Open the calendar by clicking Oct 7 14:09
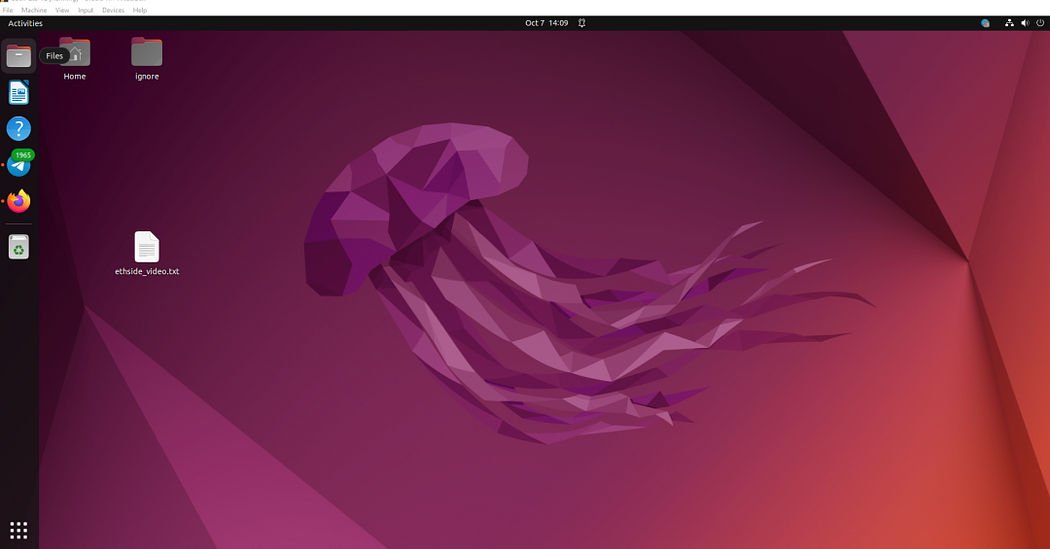Viewport: 1050px width, 549px height. [546, 23]
